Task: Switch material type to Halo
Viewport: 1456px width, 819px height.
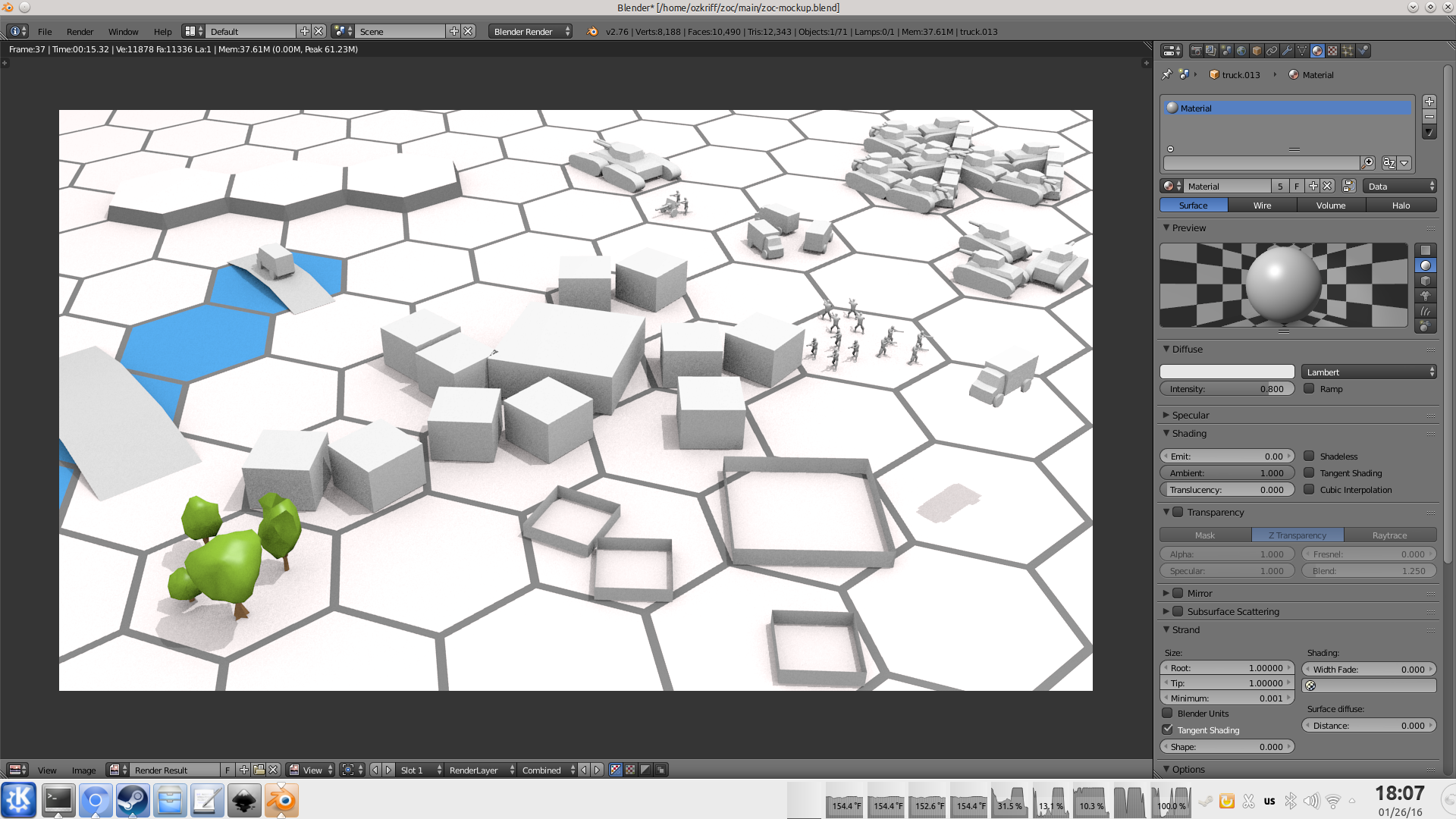Action: 1401,205
